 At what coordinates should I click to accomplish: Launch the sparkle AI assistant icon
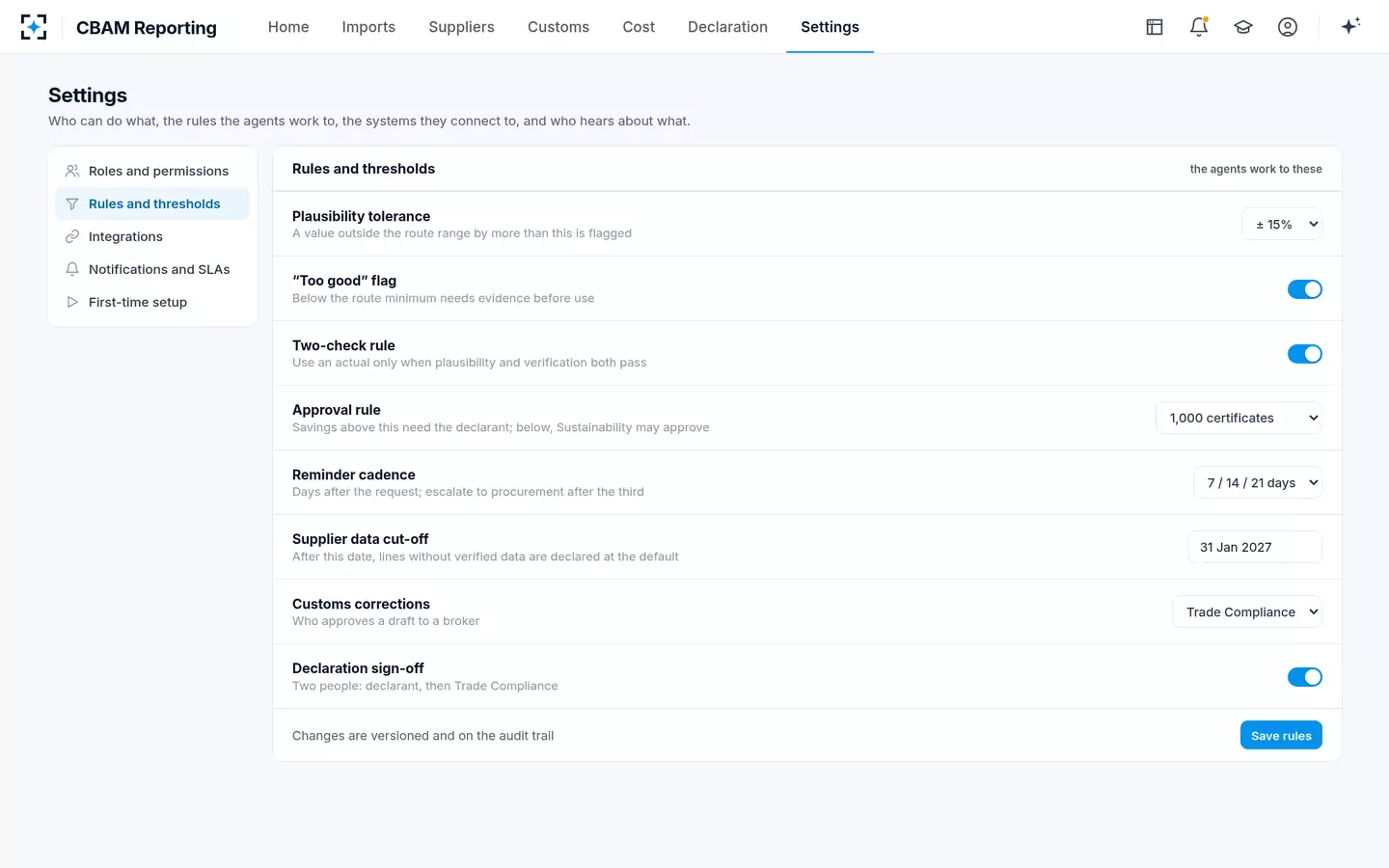[1350, 26]
